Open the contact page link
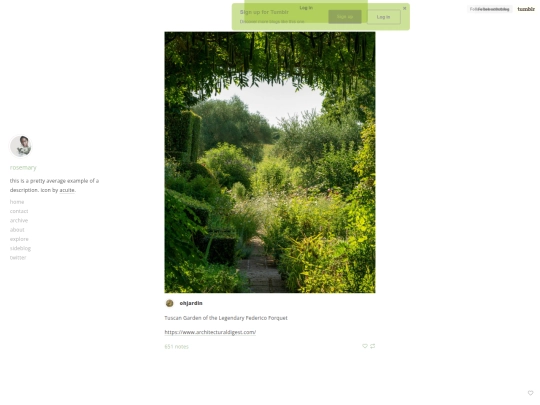 (19, 211)
